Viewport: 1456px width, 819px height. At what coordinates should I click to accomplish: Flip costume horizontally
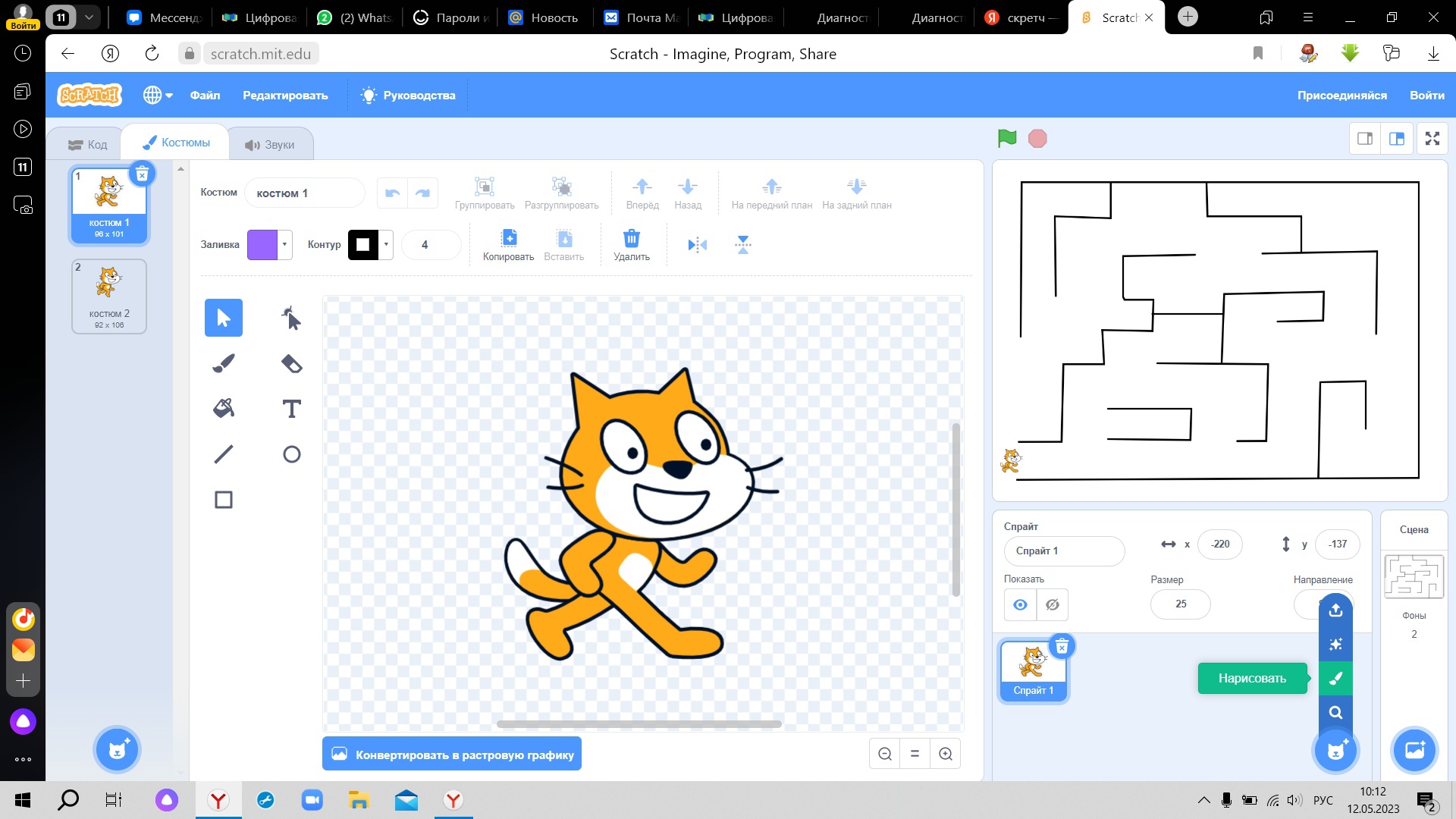pos(698,244)
